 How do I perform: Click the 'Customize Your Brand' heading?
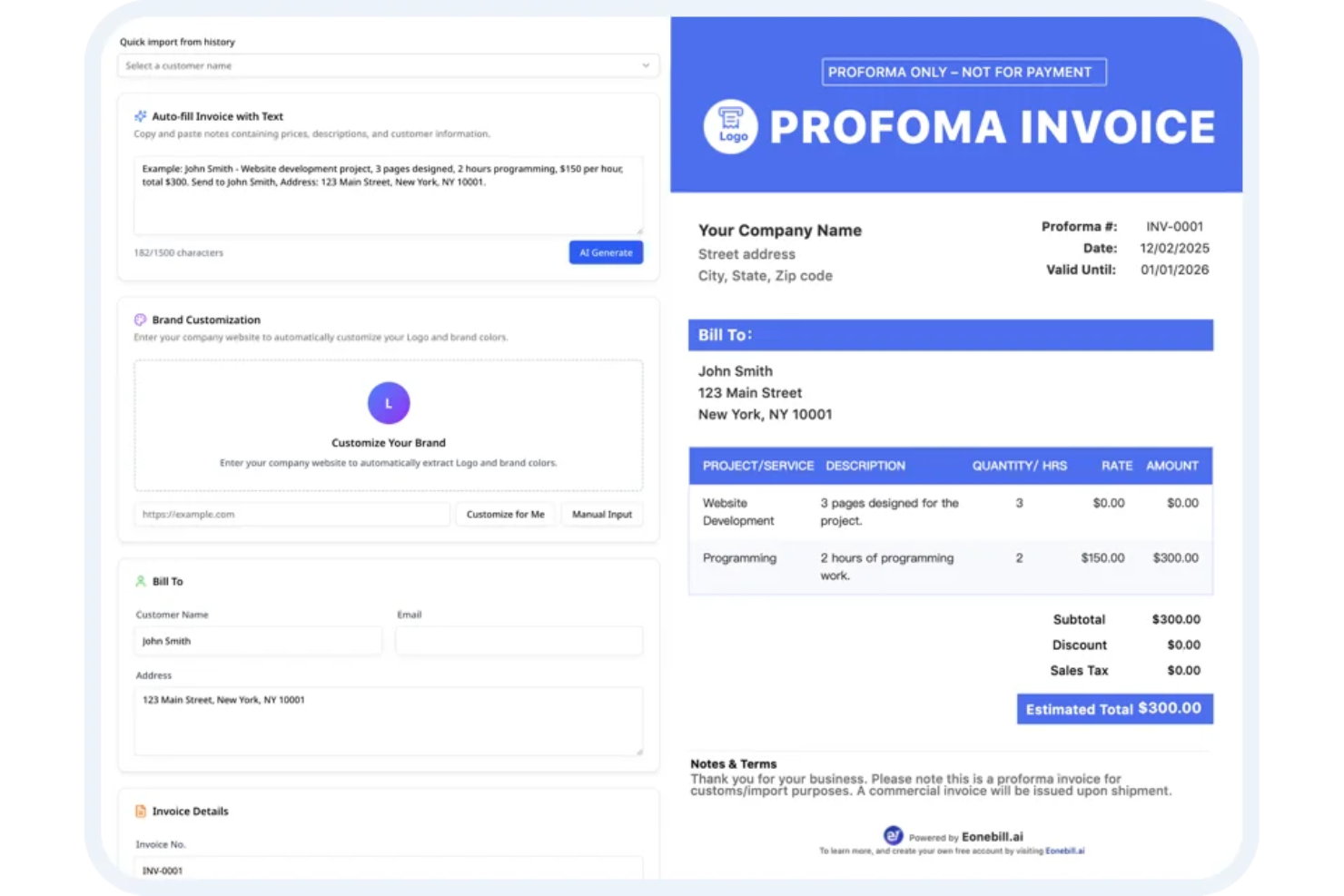[389, 443]
